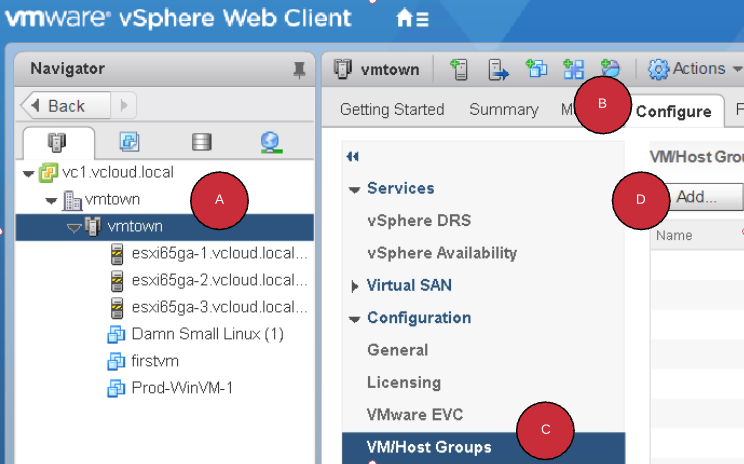744x464 pixels.
Task: Select the Damn Small Linux (1) VM
Action: (x=207, y=334)
